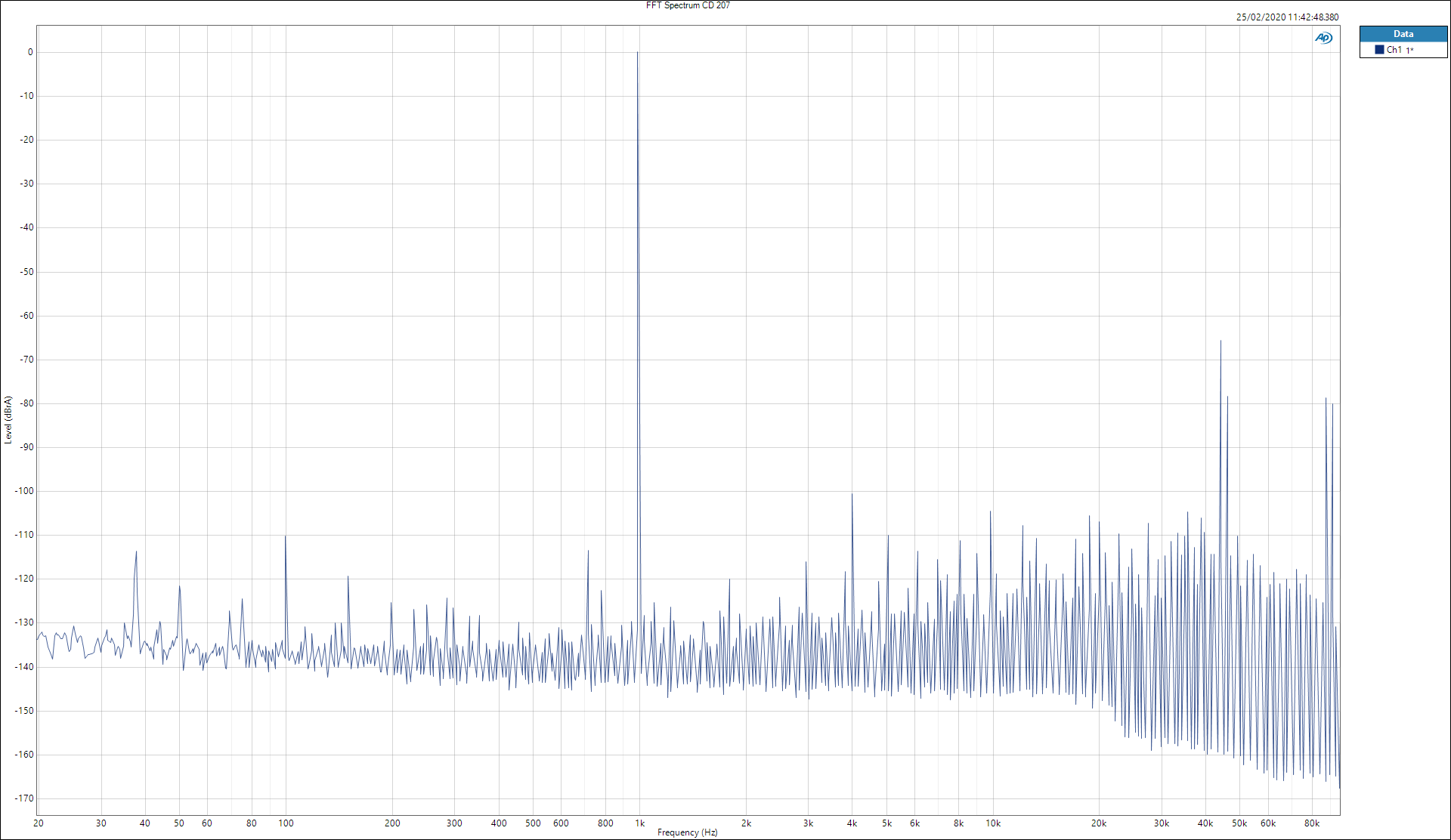Viewport: 1451px width, 840px height.
Task: Click the Audio Precision AP logo icon
Action: coord(1323,38)
